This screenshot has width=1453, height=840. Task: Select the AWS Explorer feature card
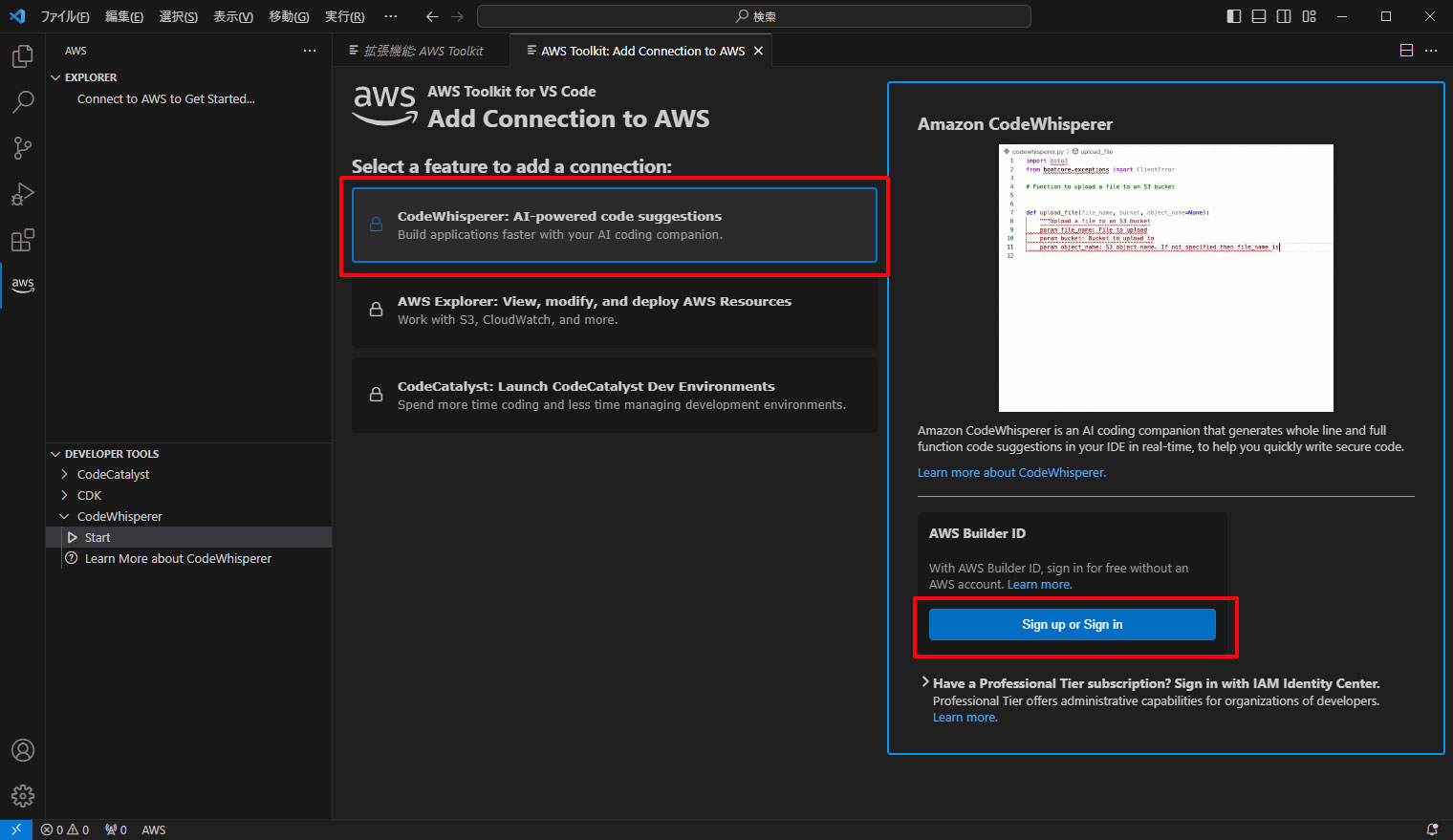[614, 310]
